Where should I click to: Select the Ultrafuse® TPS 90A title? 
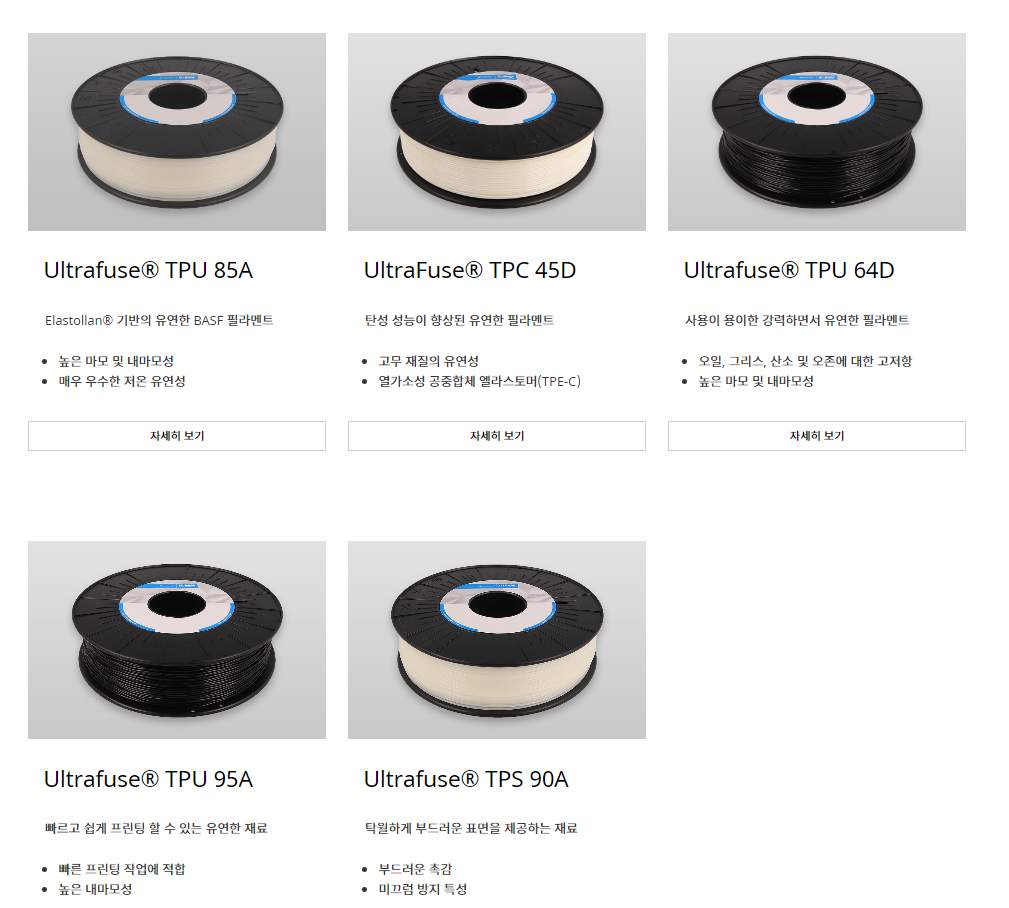466,779
